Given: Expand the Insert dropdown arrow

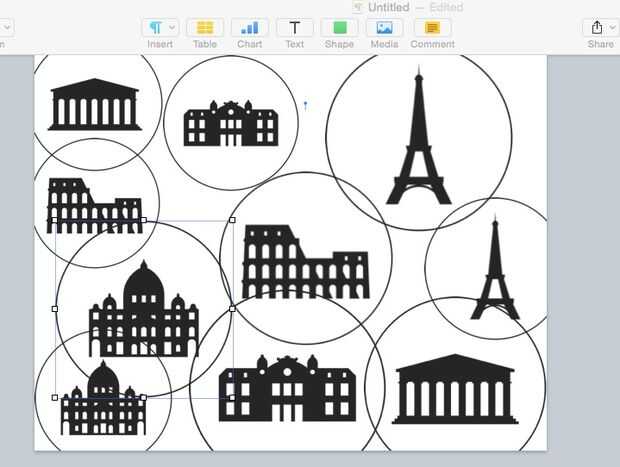Looking at the screenshot, I should [172, 28].
